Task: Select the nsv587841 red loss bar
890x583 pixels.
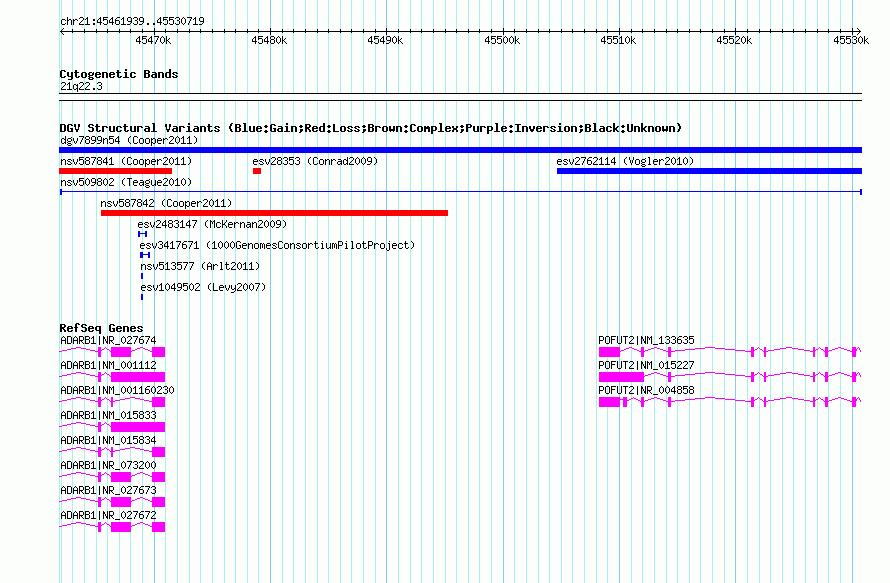Action: click(x=115, y=171)
